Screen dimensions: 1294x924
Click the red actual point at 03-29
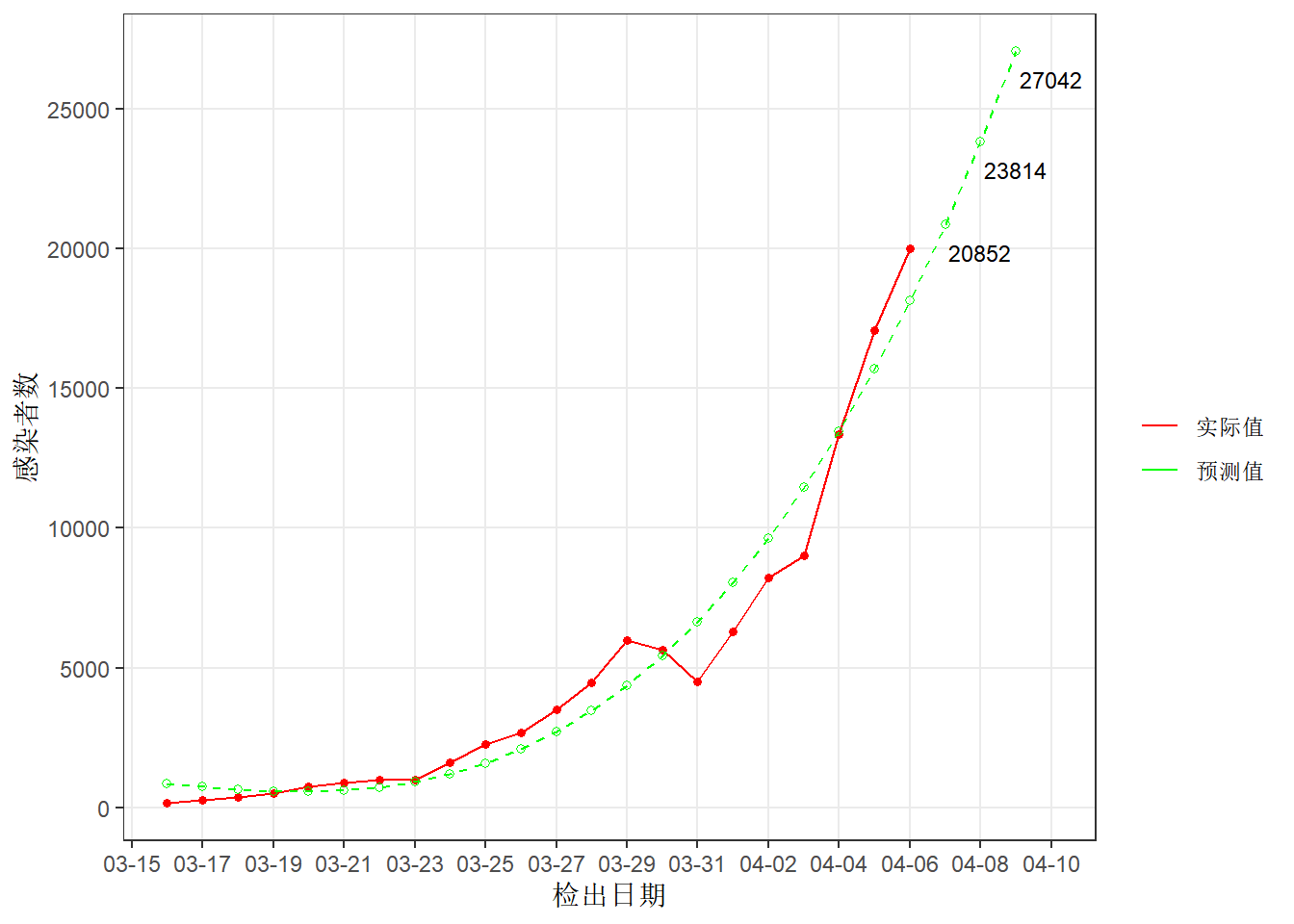[627, 641]
